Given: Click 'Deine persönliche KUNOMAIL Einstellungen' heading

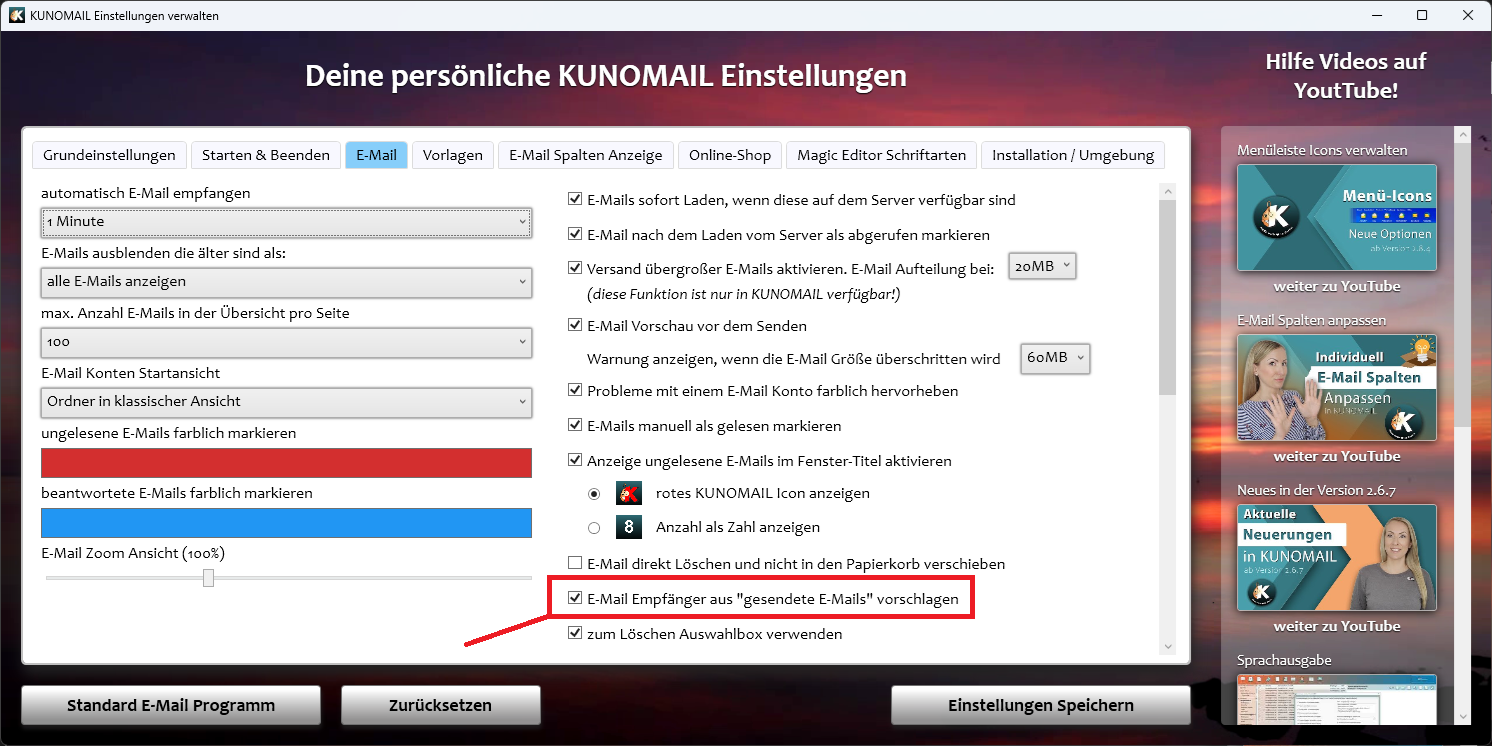Looking at the screenshot, I should 606,76.
